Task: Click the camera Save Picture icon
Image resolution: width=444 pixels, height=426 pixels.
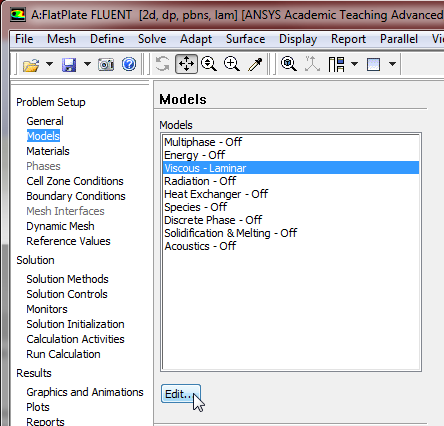Action: 106,64
